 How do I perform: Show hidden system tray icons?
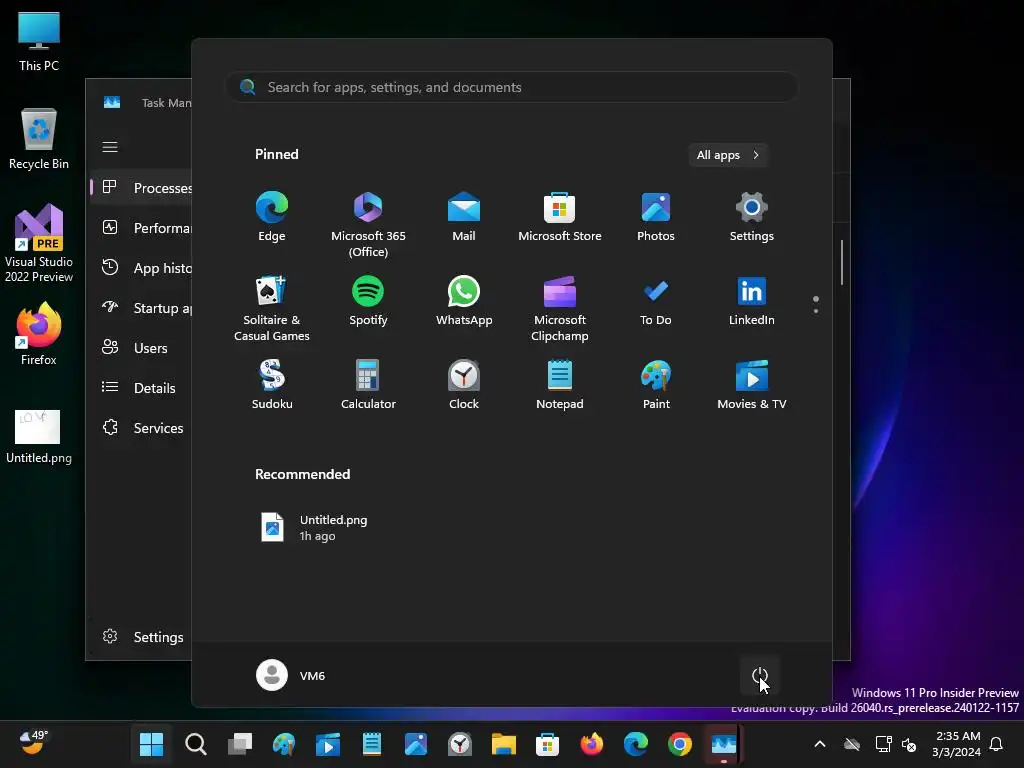(820, 744)
